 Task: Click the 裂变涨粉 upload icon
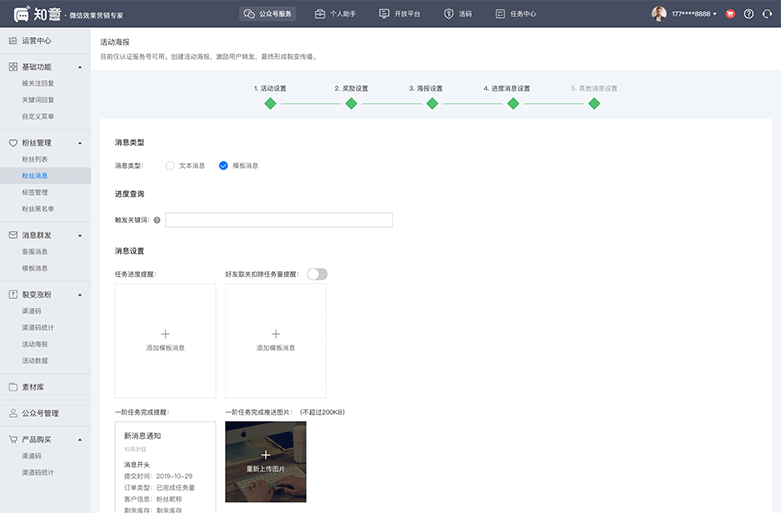coord(13,294)
